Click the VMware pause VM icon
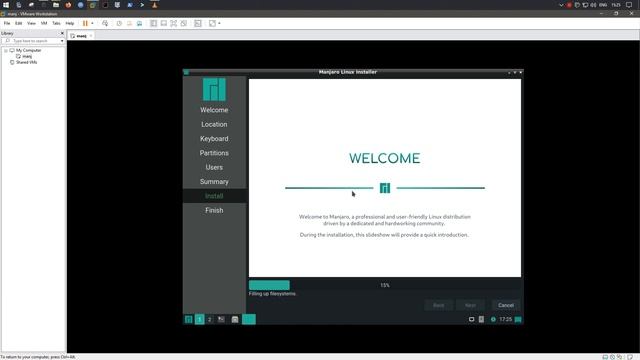The image size is (640, 360). coord(85,23)
